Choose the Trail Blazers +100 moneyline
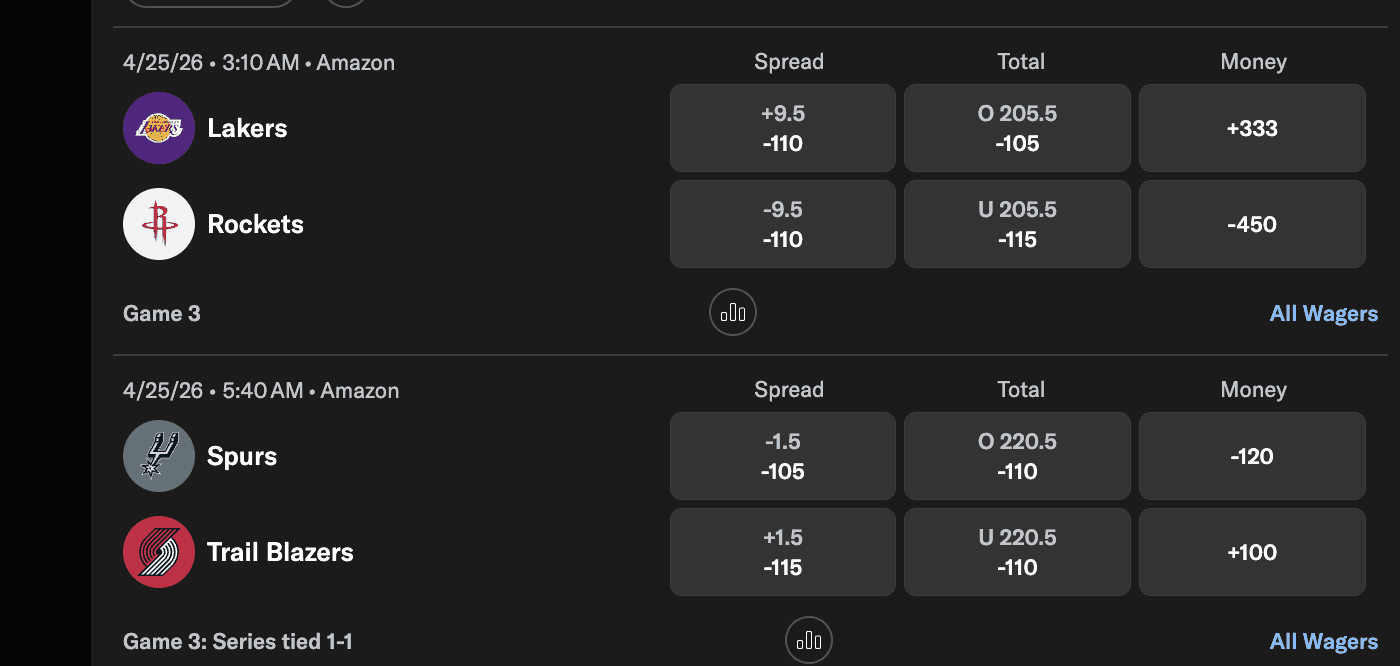The width and height of the screenshot is (1400, 666). 1252,552
